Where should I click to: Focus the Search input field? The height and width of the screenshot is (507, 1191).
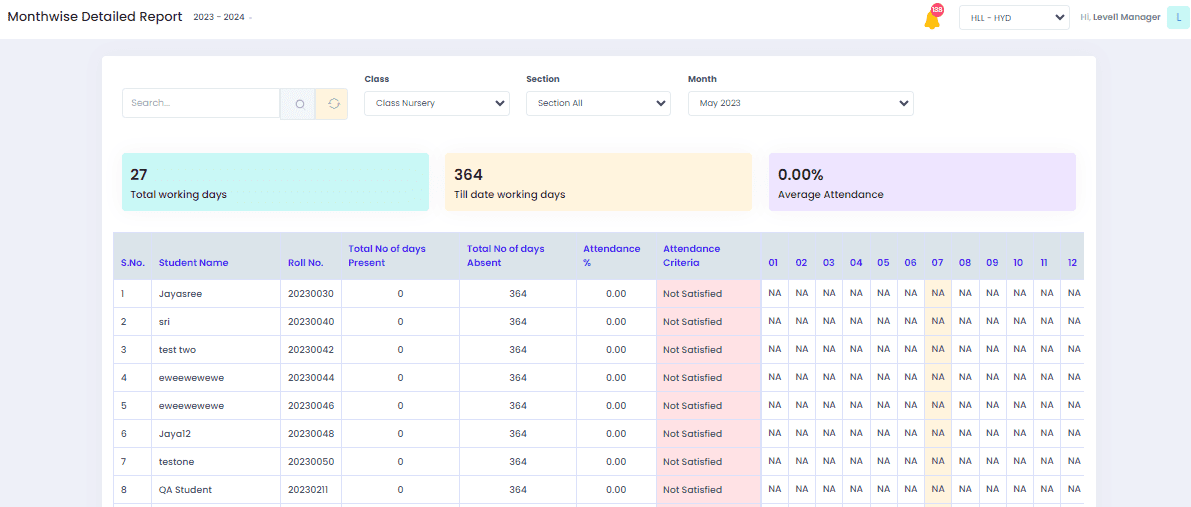click(201, 103)
